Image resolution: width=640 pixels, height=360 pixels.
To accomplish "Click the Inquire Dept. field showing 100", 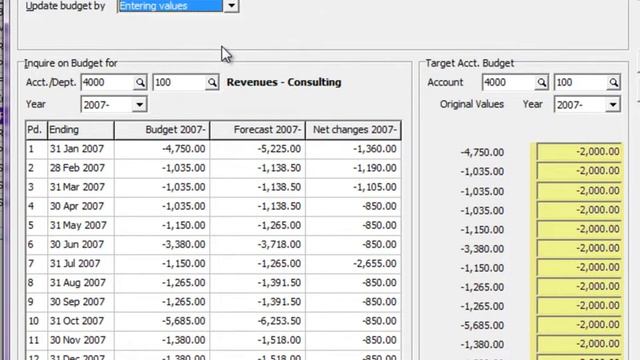I will [180, 82].
